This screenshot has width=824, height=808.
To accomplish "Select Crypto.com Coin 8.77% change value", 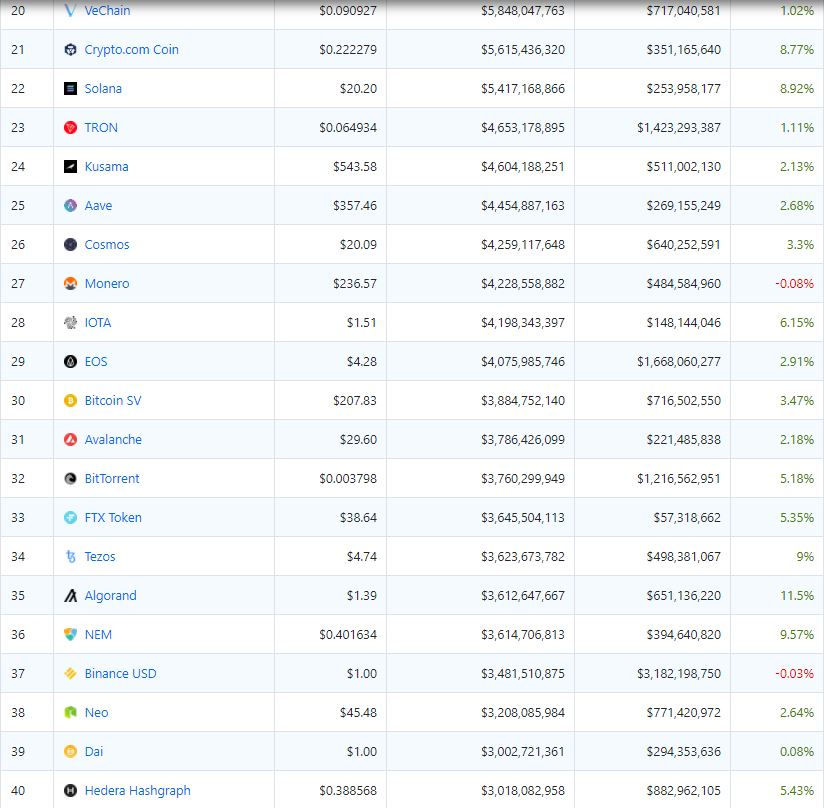I will [x=797, y=49].
